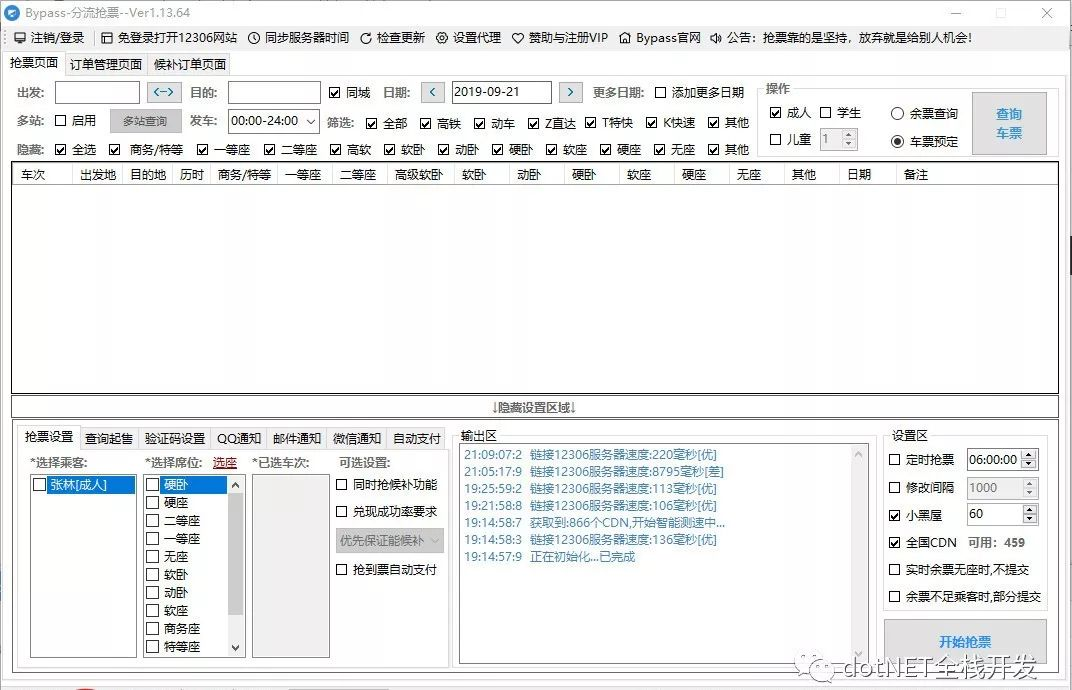The height and width of the screenshot is (690, 1072).
Task: Toggle the K快速 filter checkbox
Action: point(652,123)
